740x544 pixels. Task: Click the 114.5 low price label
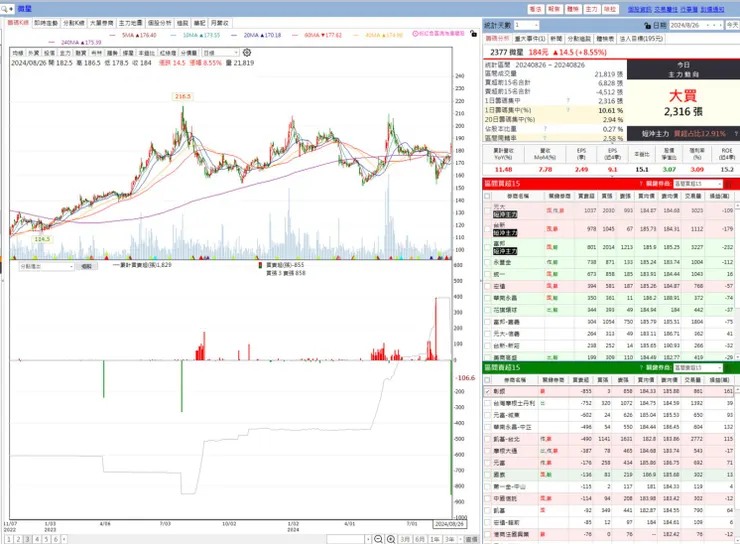coord(42,239)
